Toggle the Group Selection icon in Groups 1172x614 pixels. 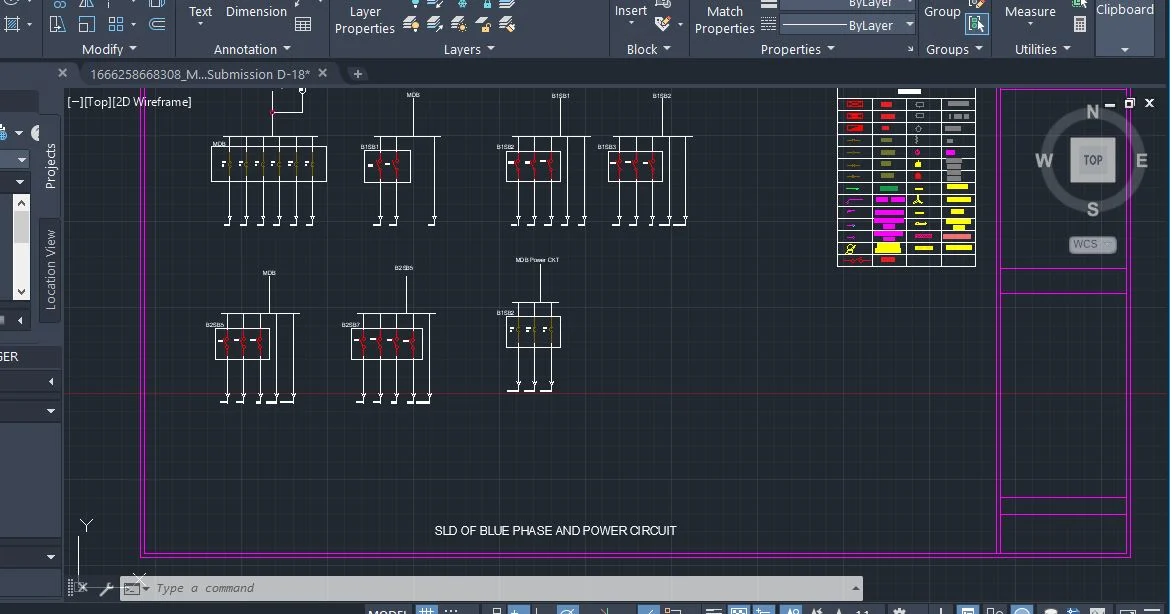coord(976,25)
